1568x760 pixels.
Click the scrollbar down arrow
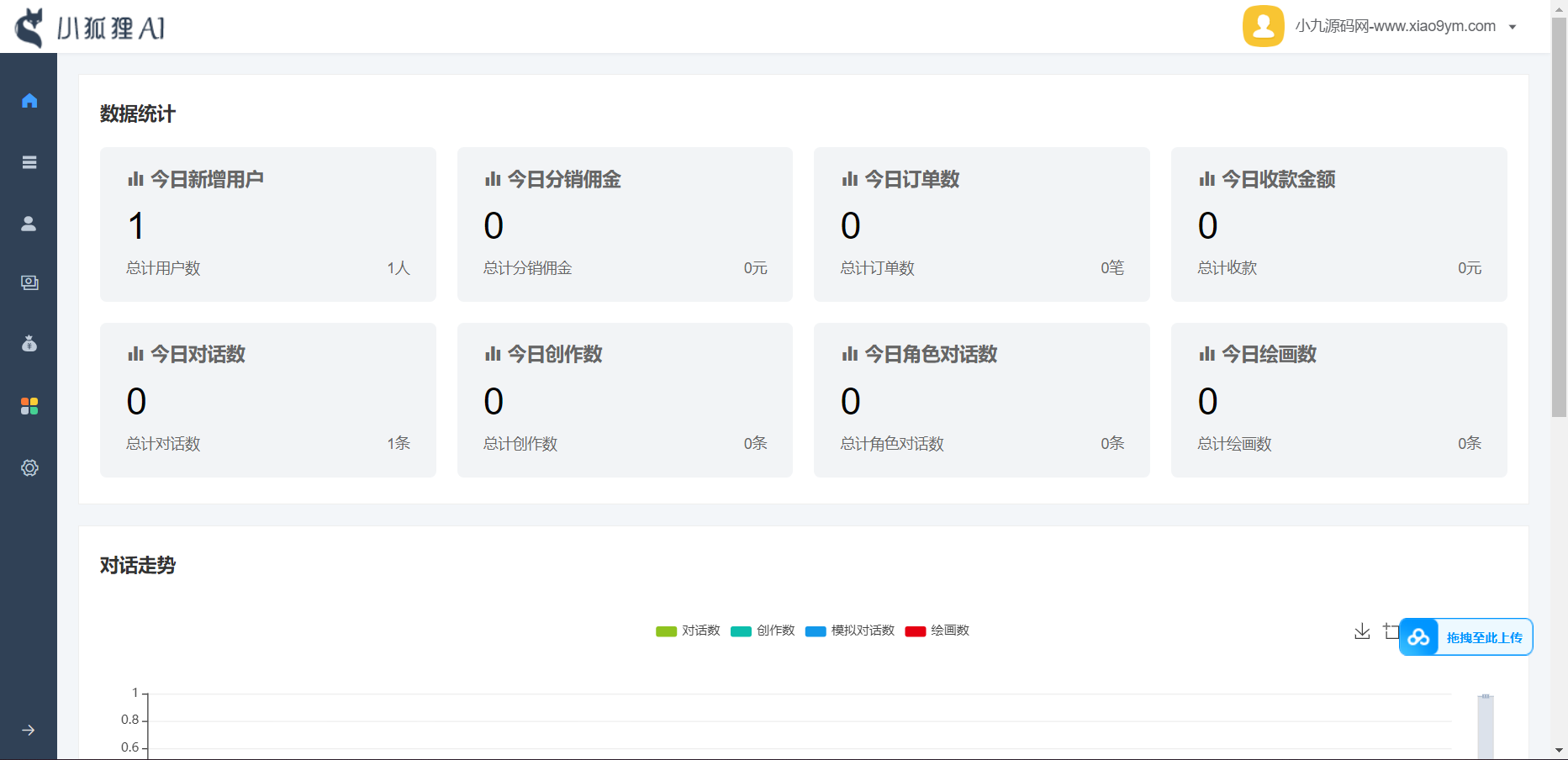click(1560, 751)
